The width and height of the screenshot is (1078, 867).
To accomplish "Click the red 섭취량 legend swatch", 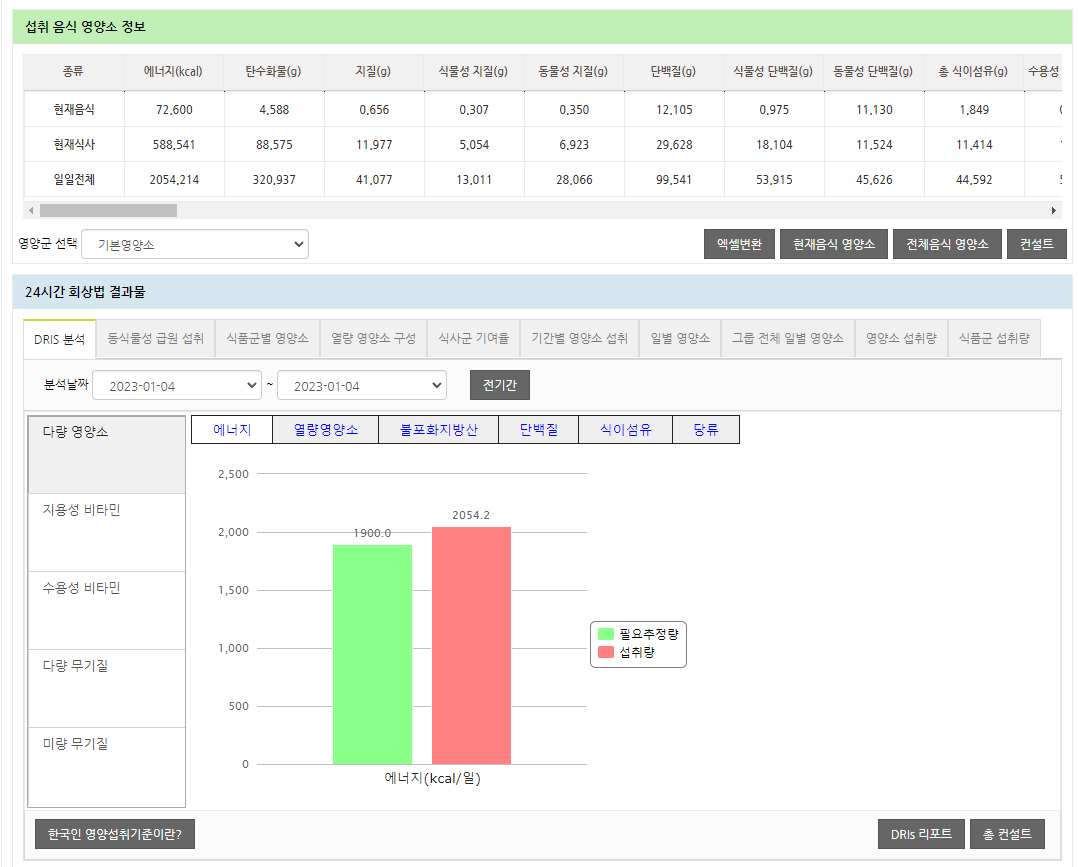I will [x=606, y=652].
